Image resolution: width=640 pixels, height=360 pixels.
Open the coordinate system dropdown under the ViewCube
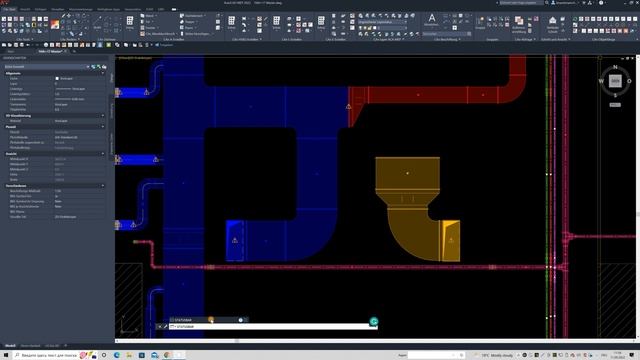615,105
